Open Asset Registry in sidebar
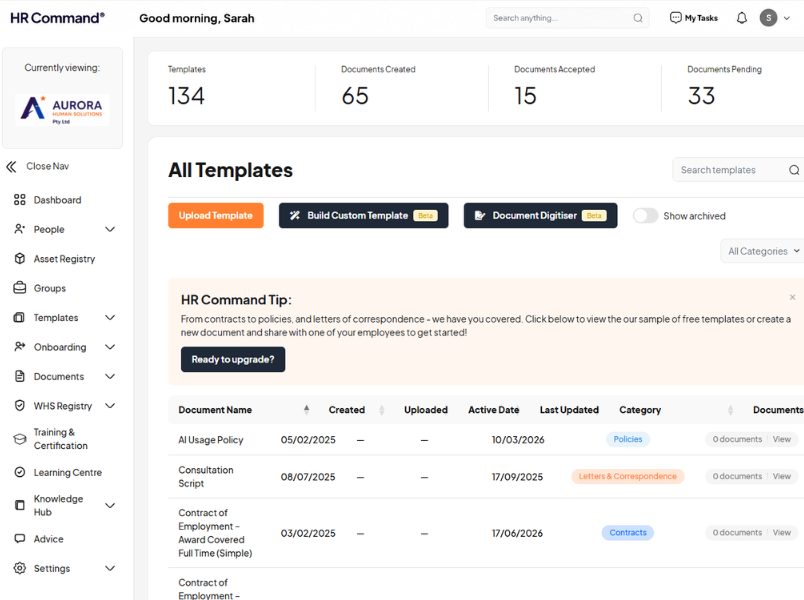This screenshot has height=600, width=804. 65,258
